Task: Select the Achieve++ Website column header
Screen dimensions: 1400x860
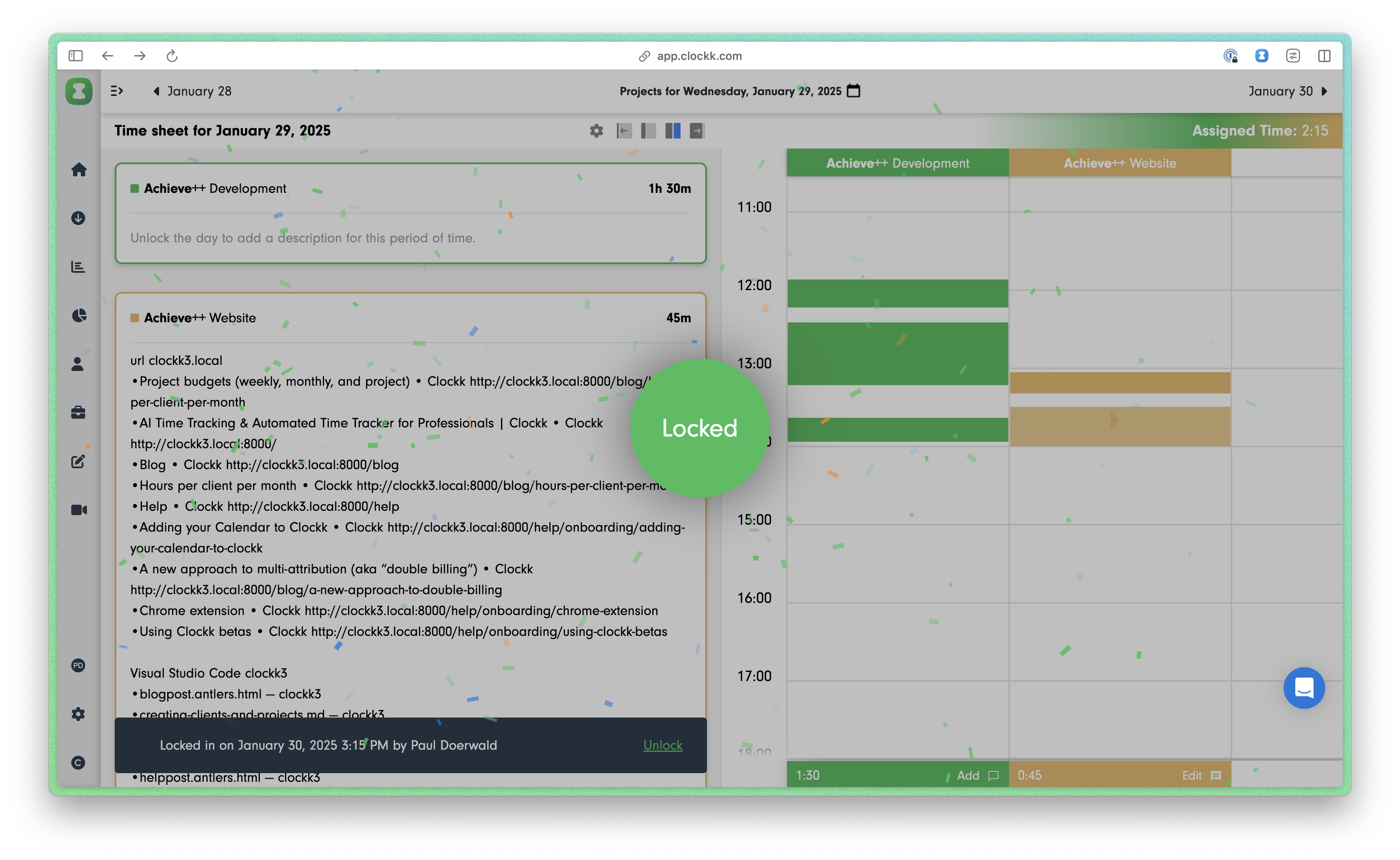Action: (x=1120, y=163)
